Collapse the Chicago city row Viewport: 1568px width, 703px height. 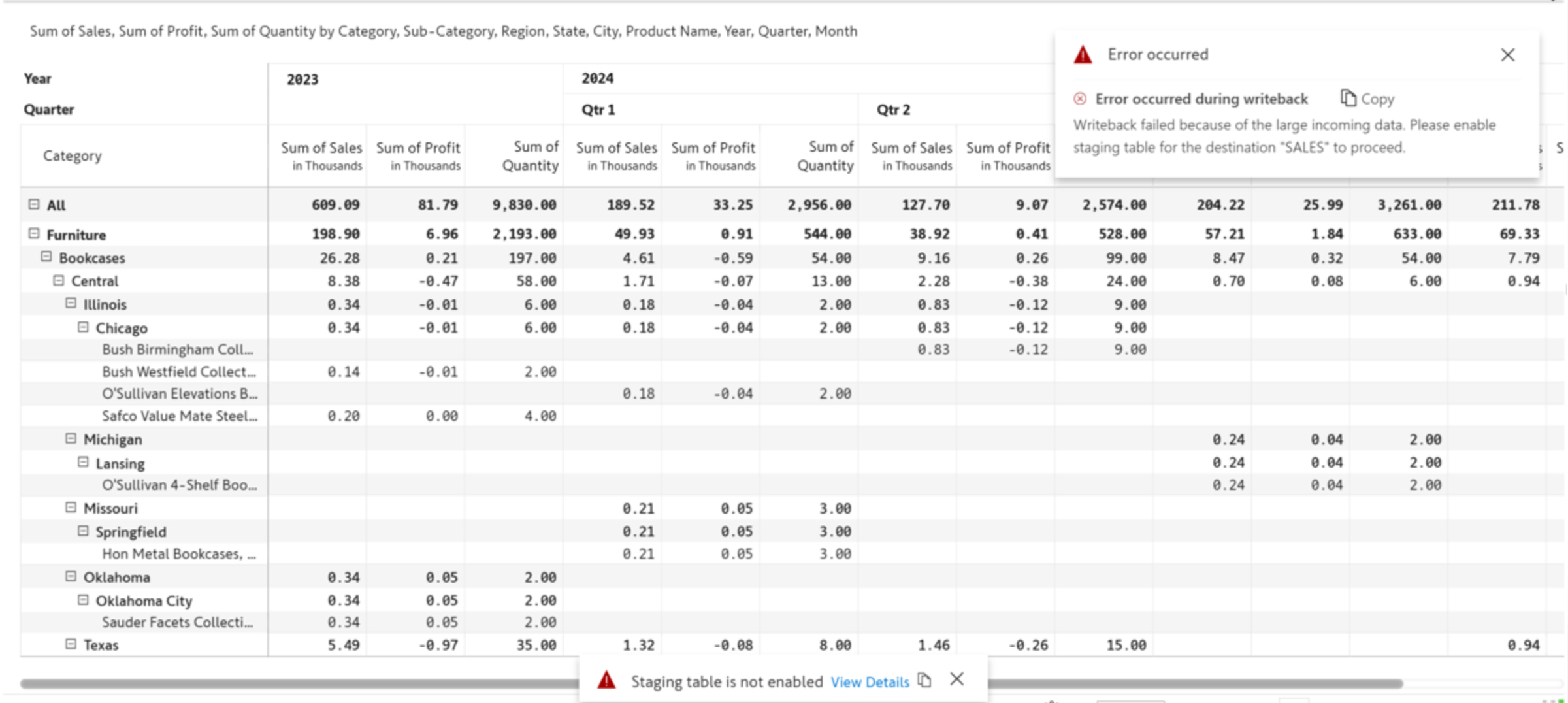83,327
